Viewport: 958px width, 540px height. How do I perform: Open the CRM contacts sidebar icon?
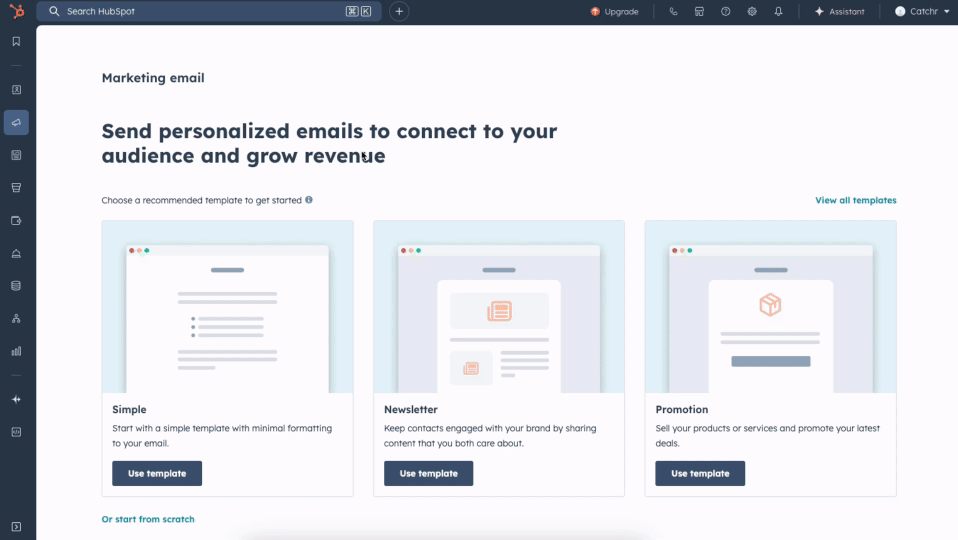point(16,90)
